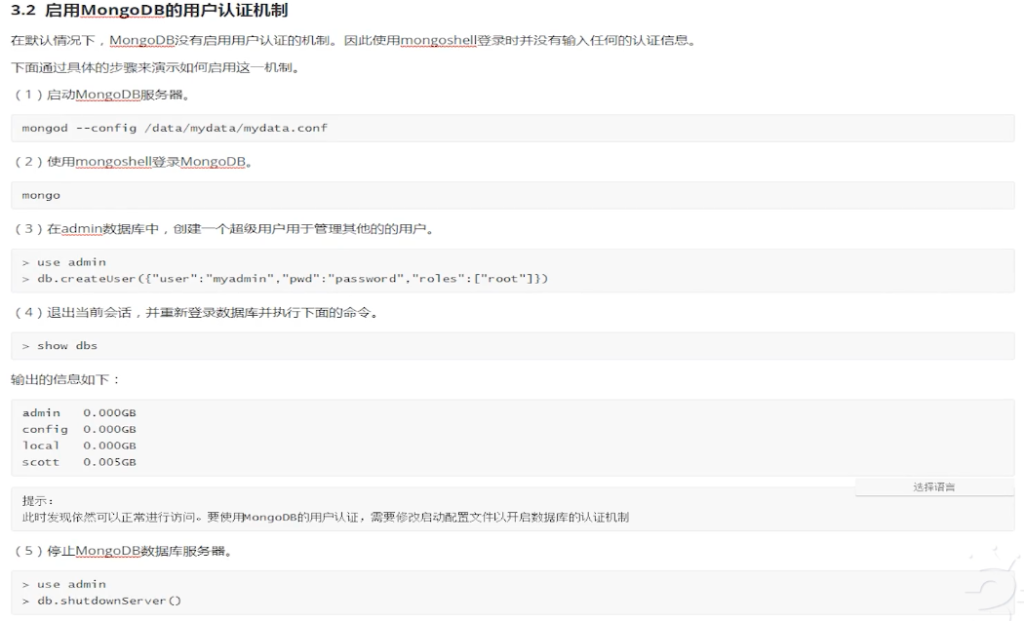This screenshot has width=1024, height=621.
Task: Click the paragraph starting 在默认情况下
Action: tap(353, 40)
